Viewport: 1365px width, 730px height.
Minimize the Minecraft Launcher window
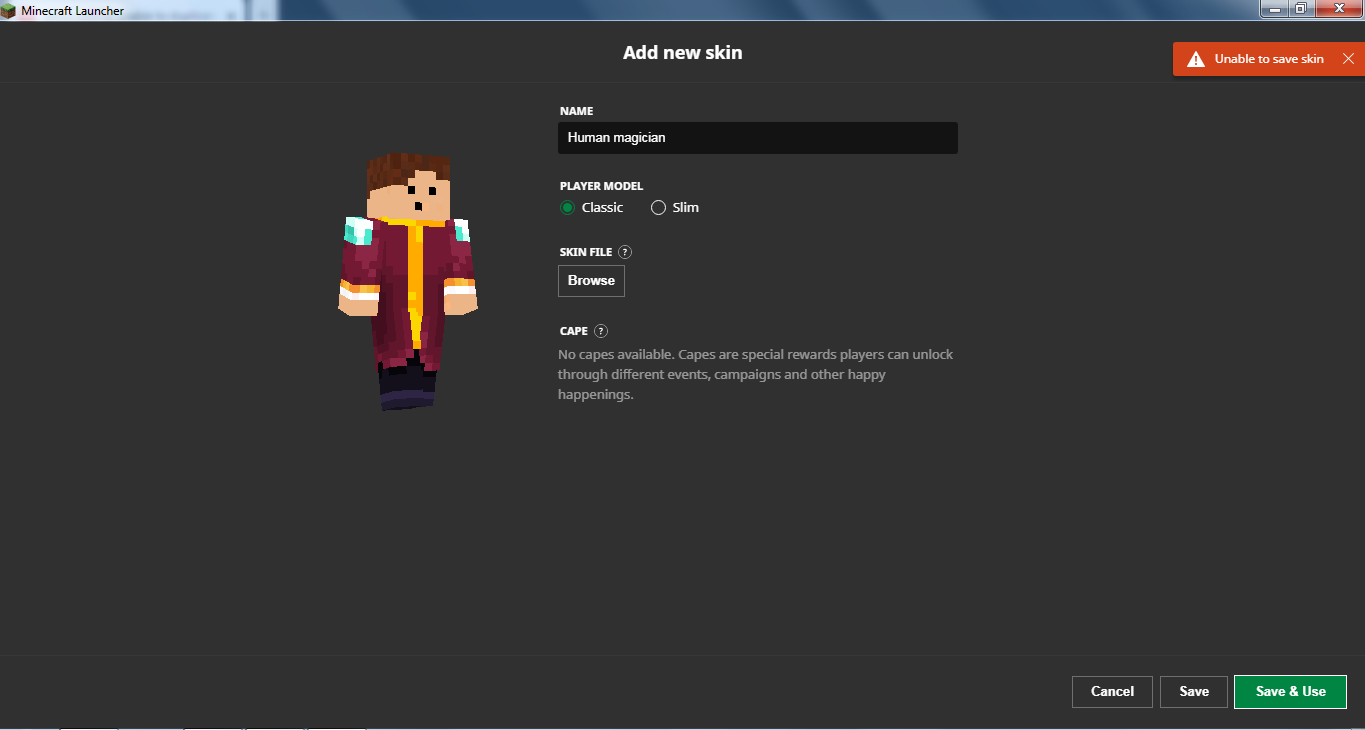(x=1274, y=9)
